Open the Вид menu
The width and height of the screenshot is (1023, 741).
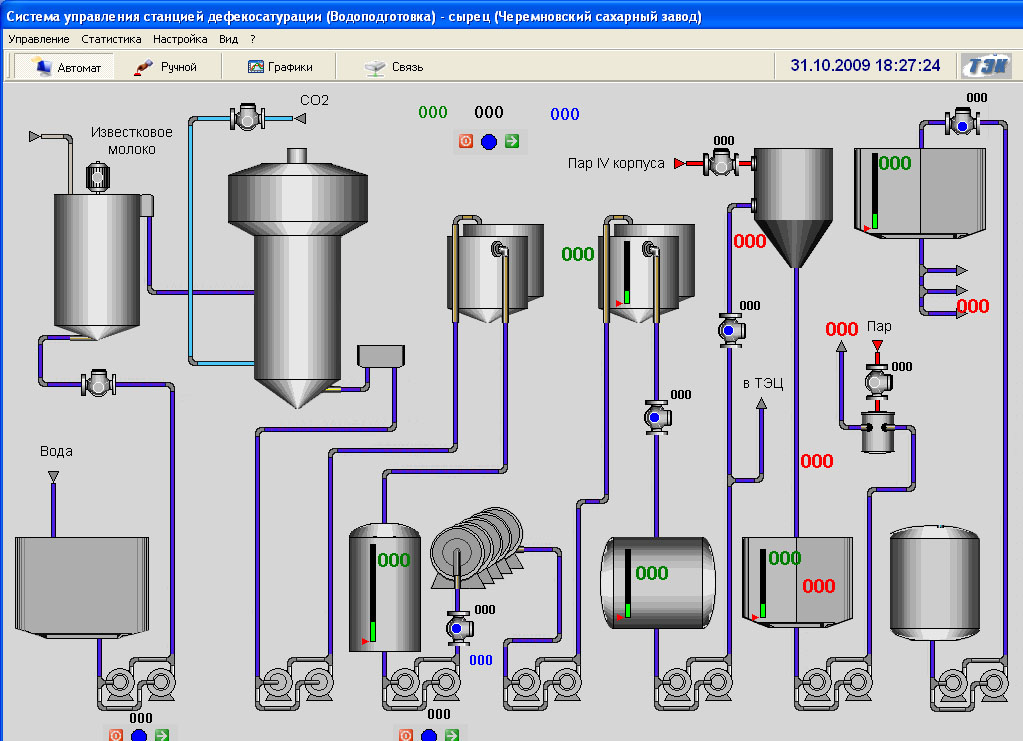(228, 39)
